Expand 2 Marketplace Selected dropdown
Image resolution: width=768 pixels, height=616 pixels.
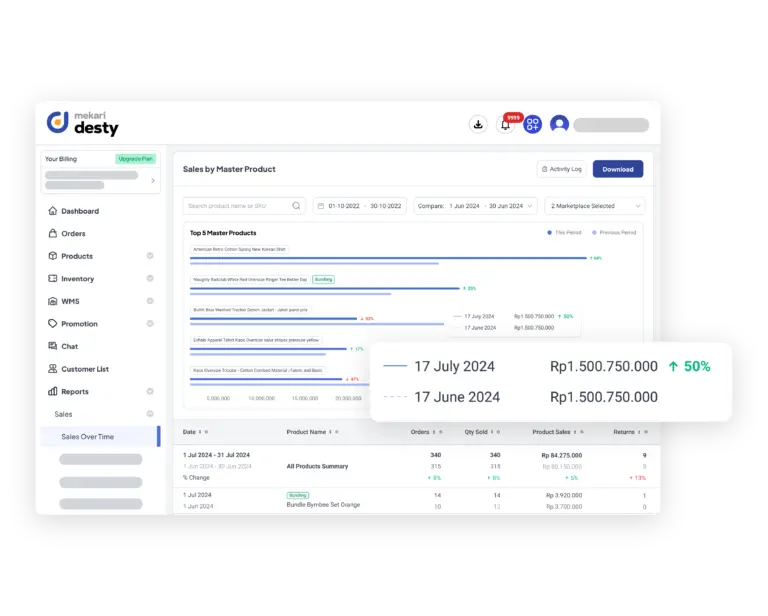594,206
